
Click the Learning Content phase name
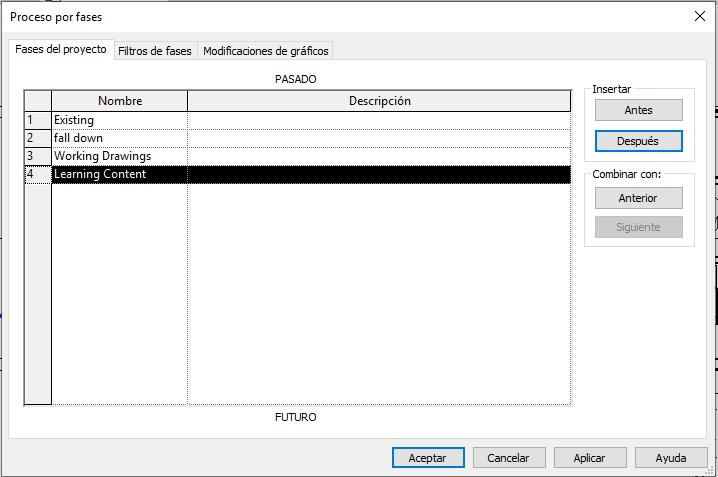[x=119, y=174]
